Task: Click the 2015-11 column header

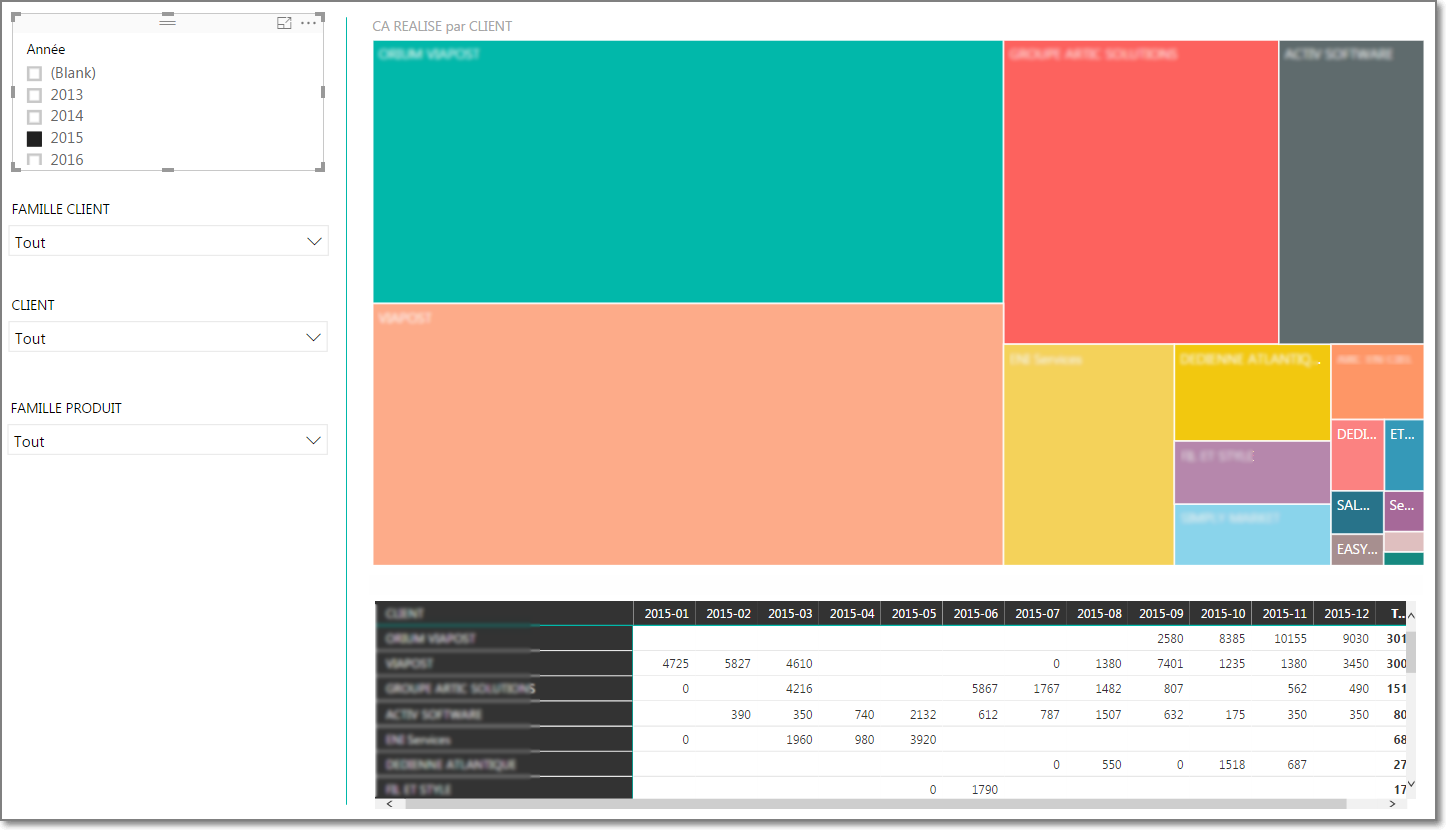Action: (1285, 613)
